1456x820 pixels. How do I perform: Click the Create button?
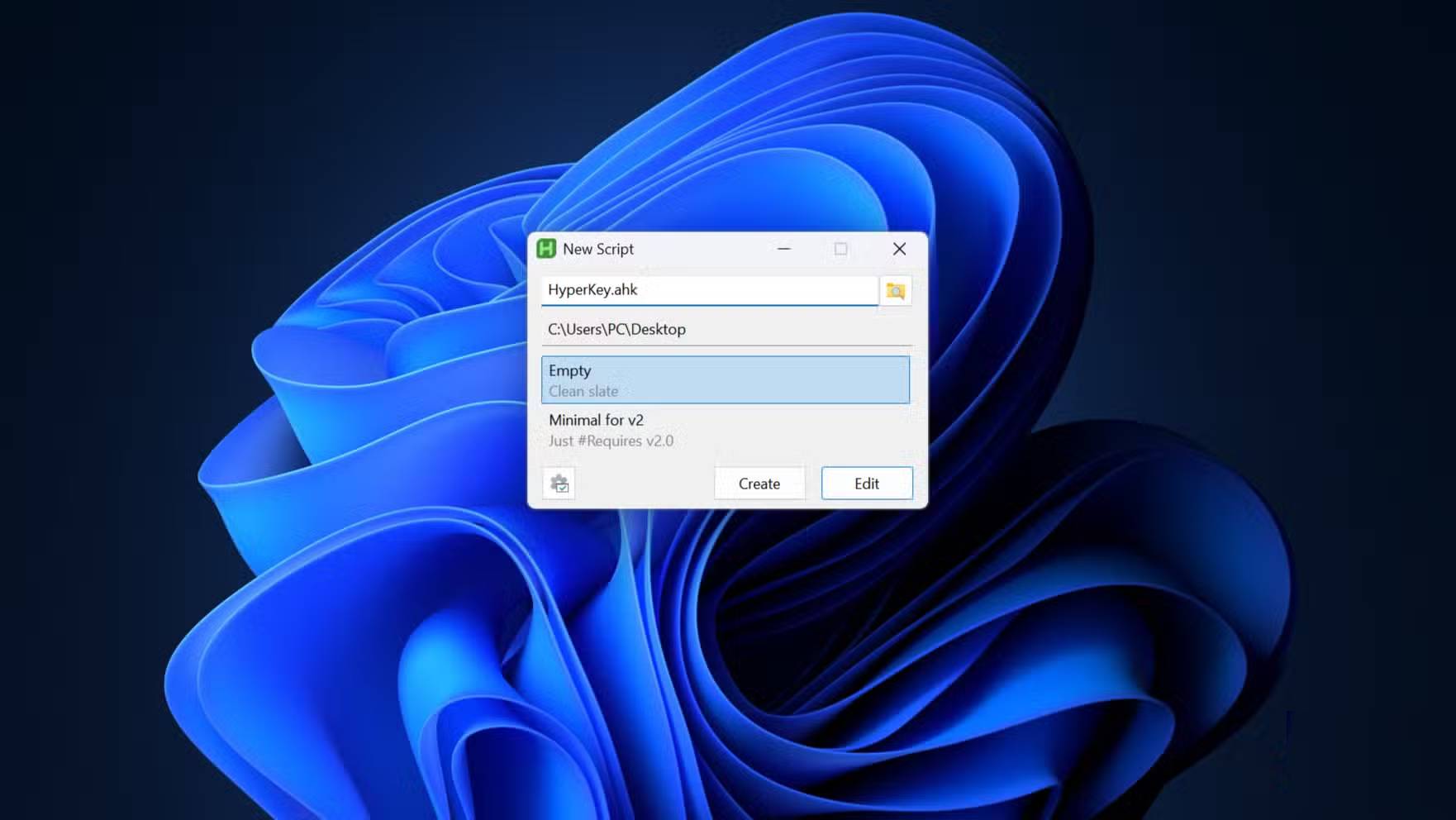point(759,483)
